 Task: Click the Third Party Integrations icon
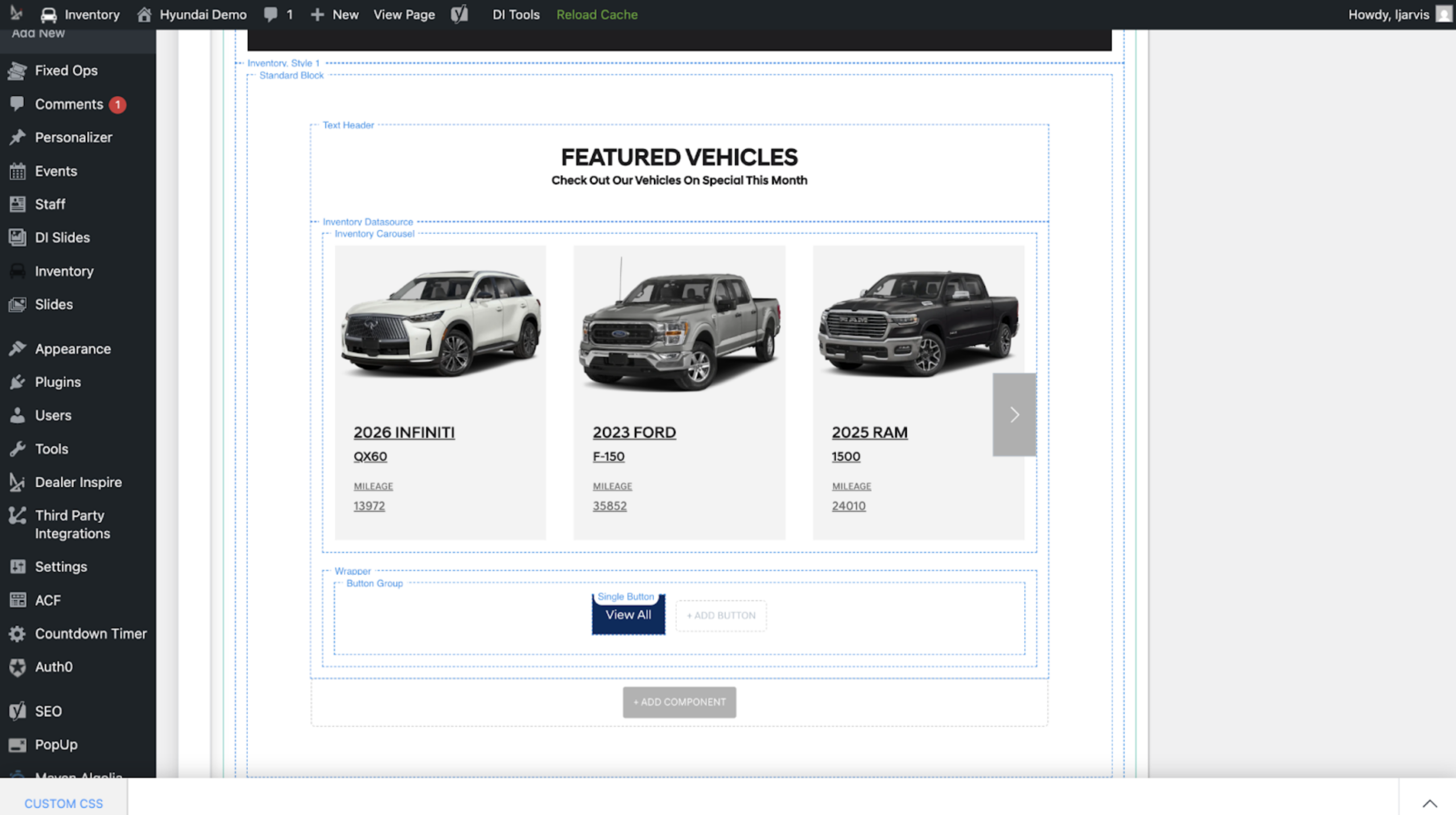coord(17,515)
